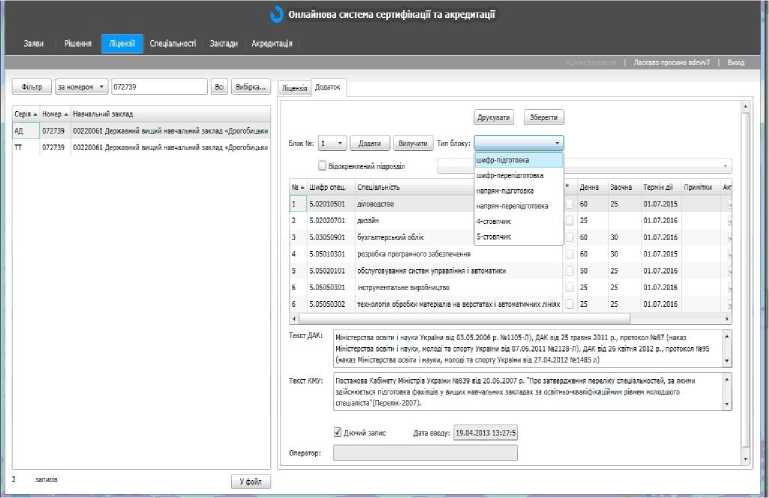769x498 pixels.
Task: Click the Фільтр button
Action: pos(30,87)
